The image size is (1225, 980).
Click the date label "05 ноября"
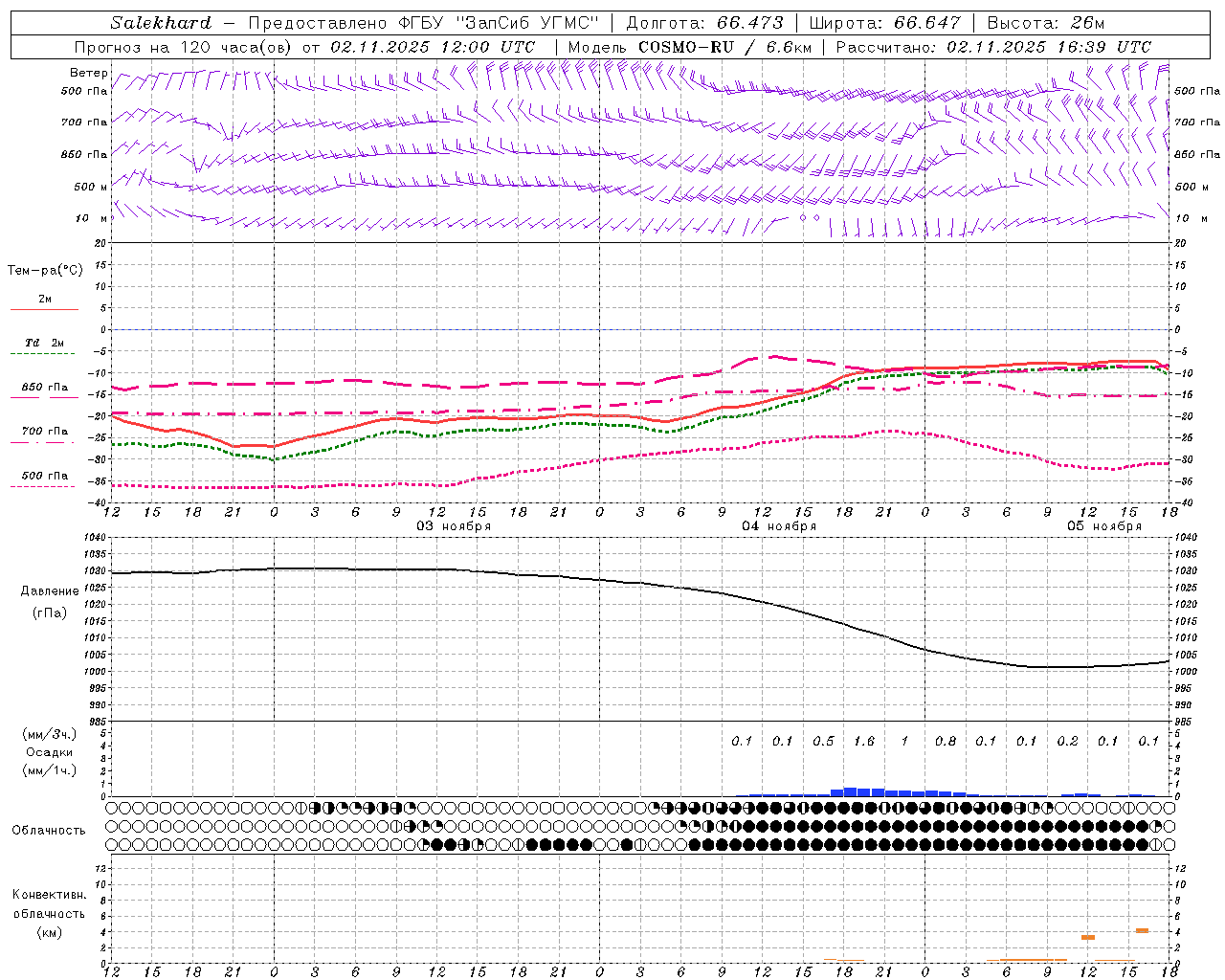pyautogui.click(x=1104, y=525)
